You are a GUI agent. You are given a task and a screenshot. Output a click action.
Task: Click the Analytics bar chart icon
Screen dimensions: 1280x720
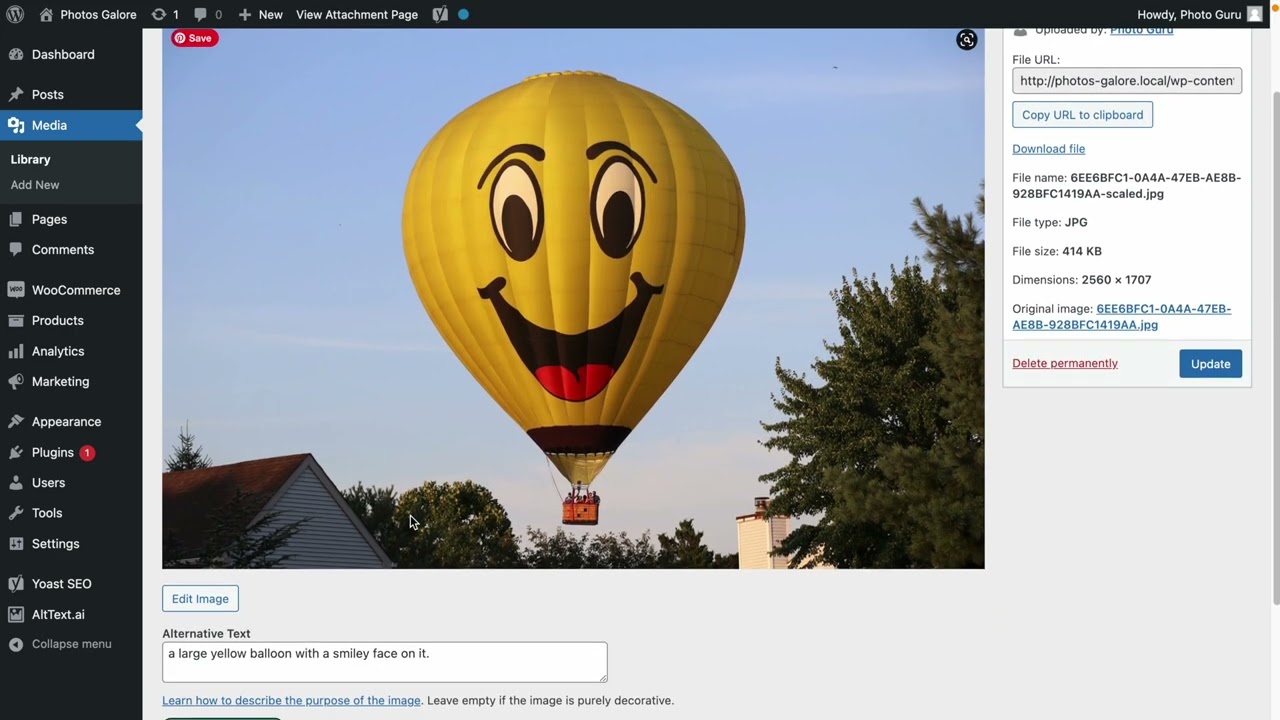pyautogui.click(x=16, y=351)
